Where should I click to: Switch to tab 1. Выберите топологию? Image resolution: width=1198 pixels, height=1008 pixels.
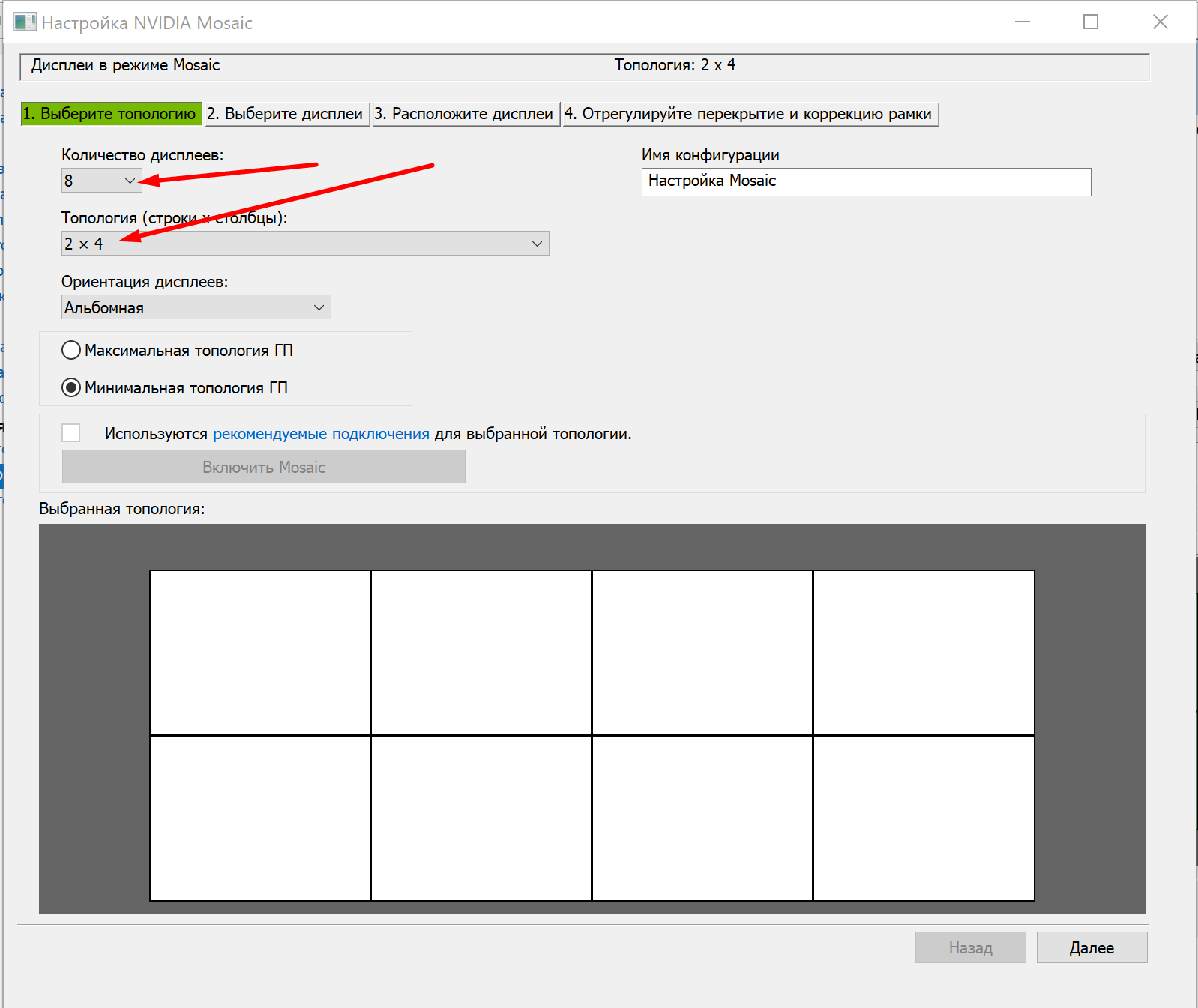tap(111, 114)
